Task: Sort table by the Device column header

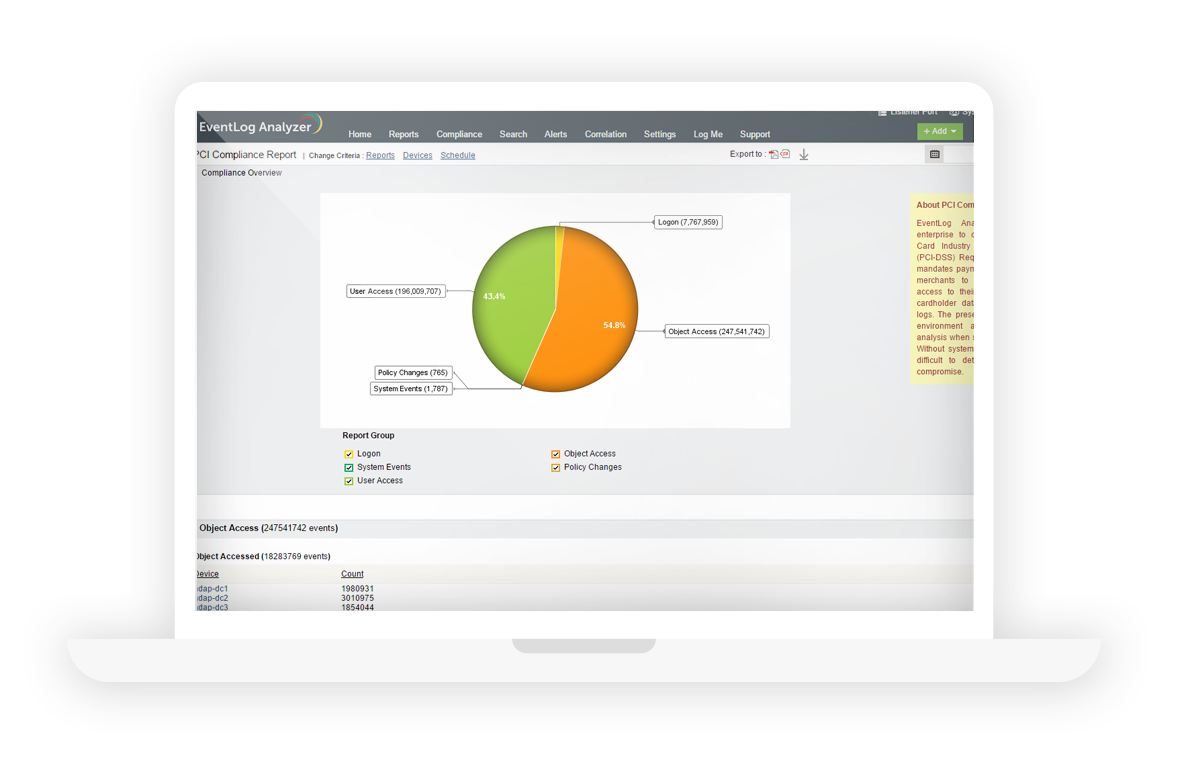Action: [x=206, y=574]
